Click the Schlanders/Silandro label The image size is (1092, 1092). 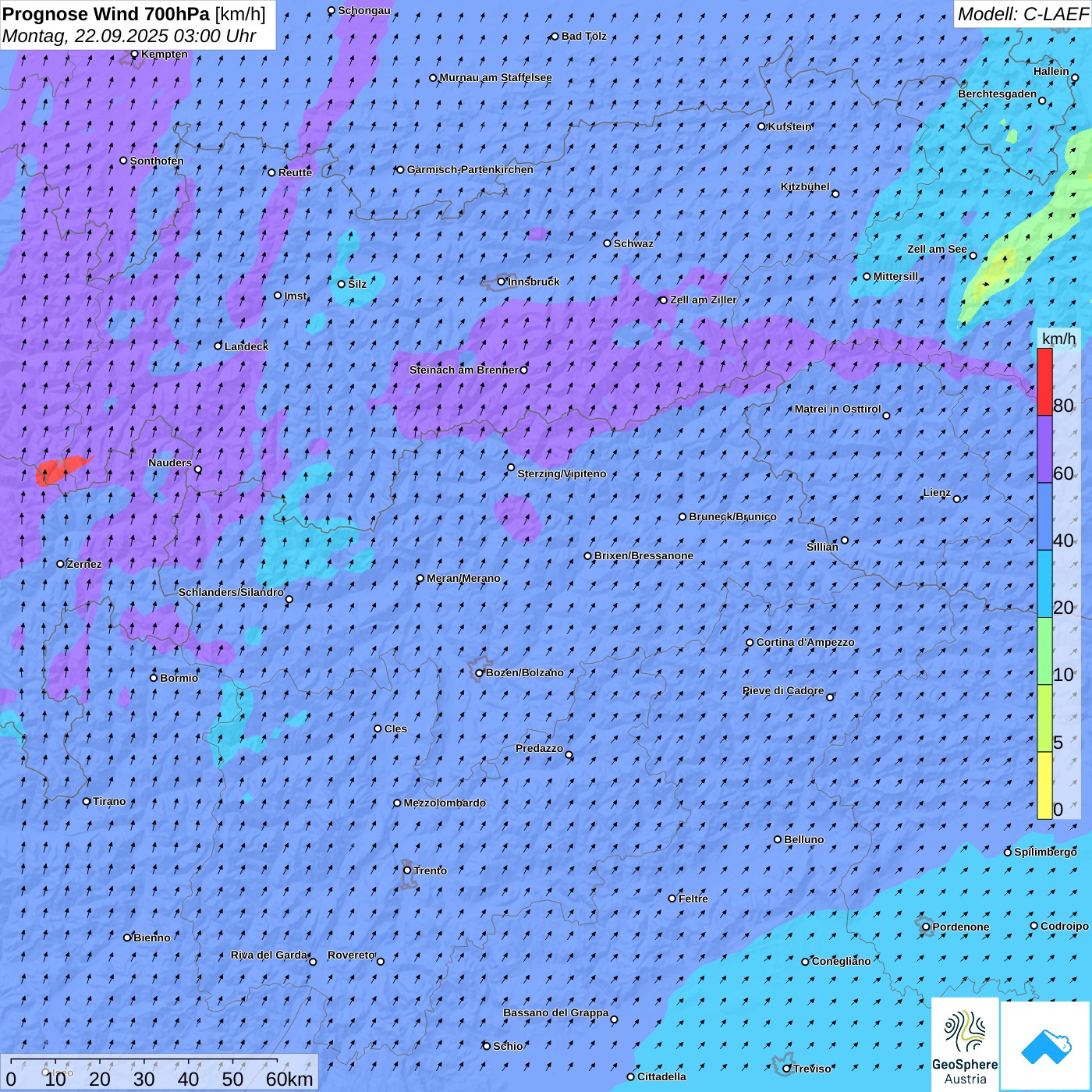(231, 592)
